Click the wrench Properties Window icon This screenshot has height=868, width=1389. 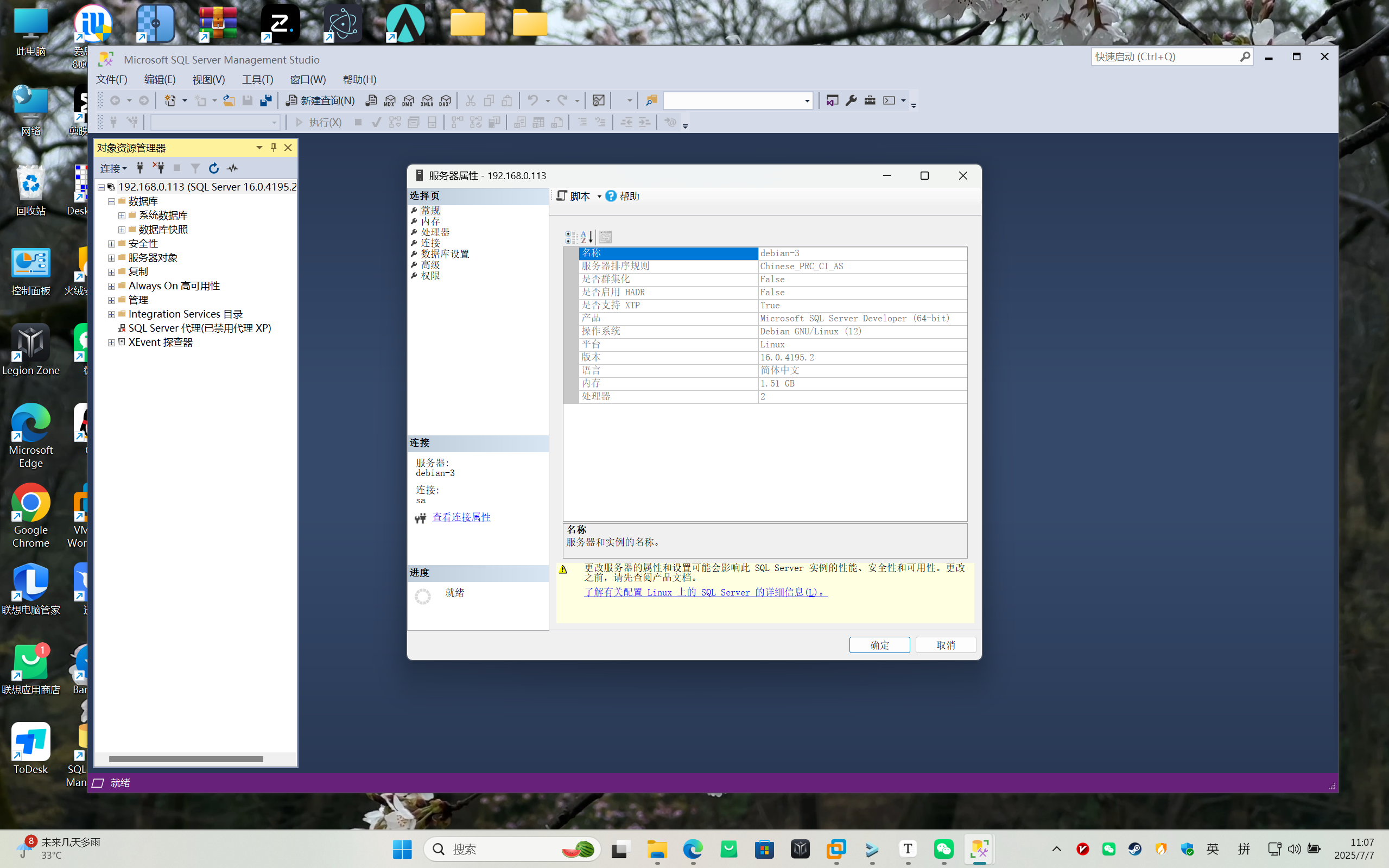pos(851,100)
